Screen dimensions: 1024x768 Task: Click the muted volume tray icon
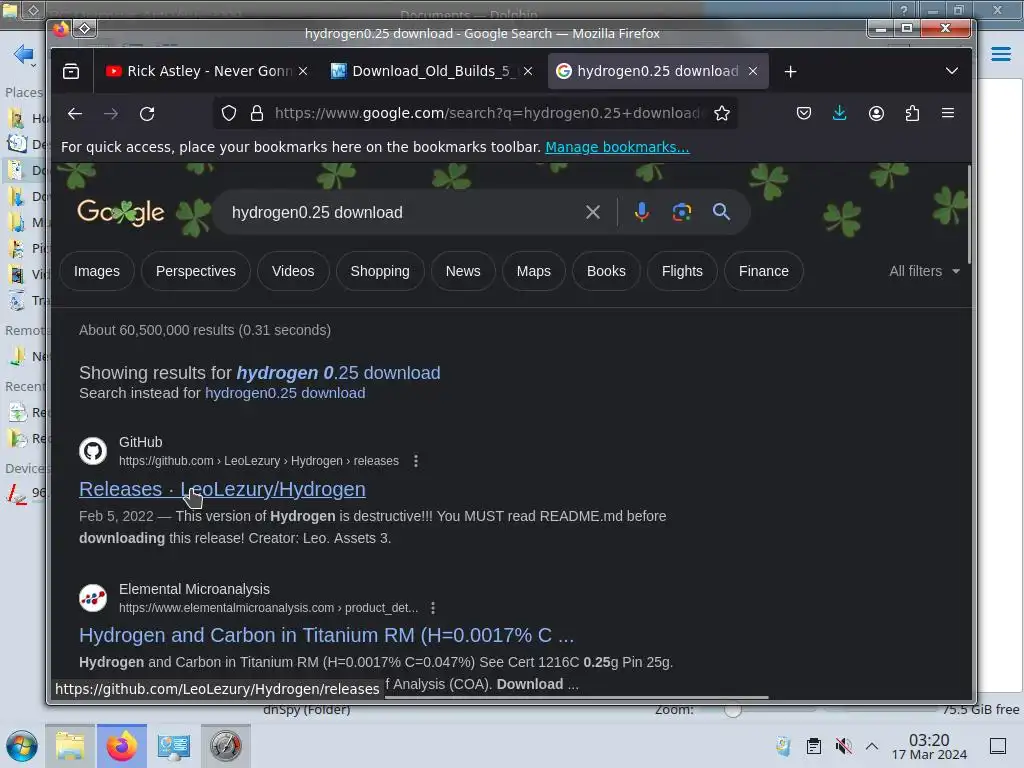[843, 746]
